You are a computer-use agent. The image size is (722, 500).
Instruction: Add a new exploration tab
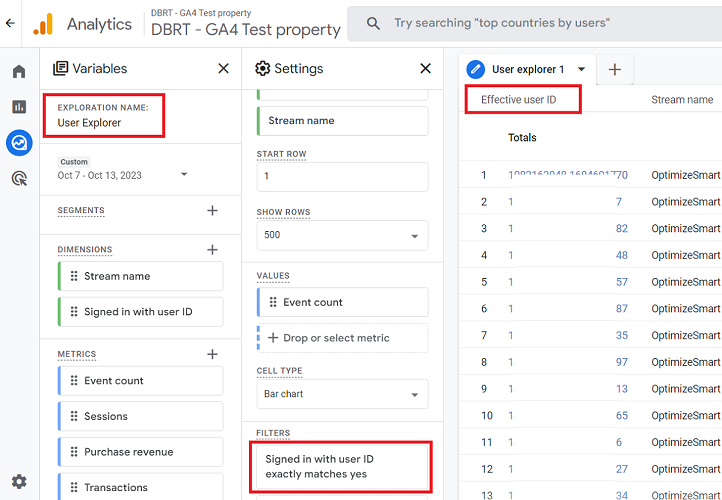(615, 69)
